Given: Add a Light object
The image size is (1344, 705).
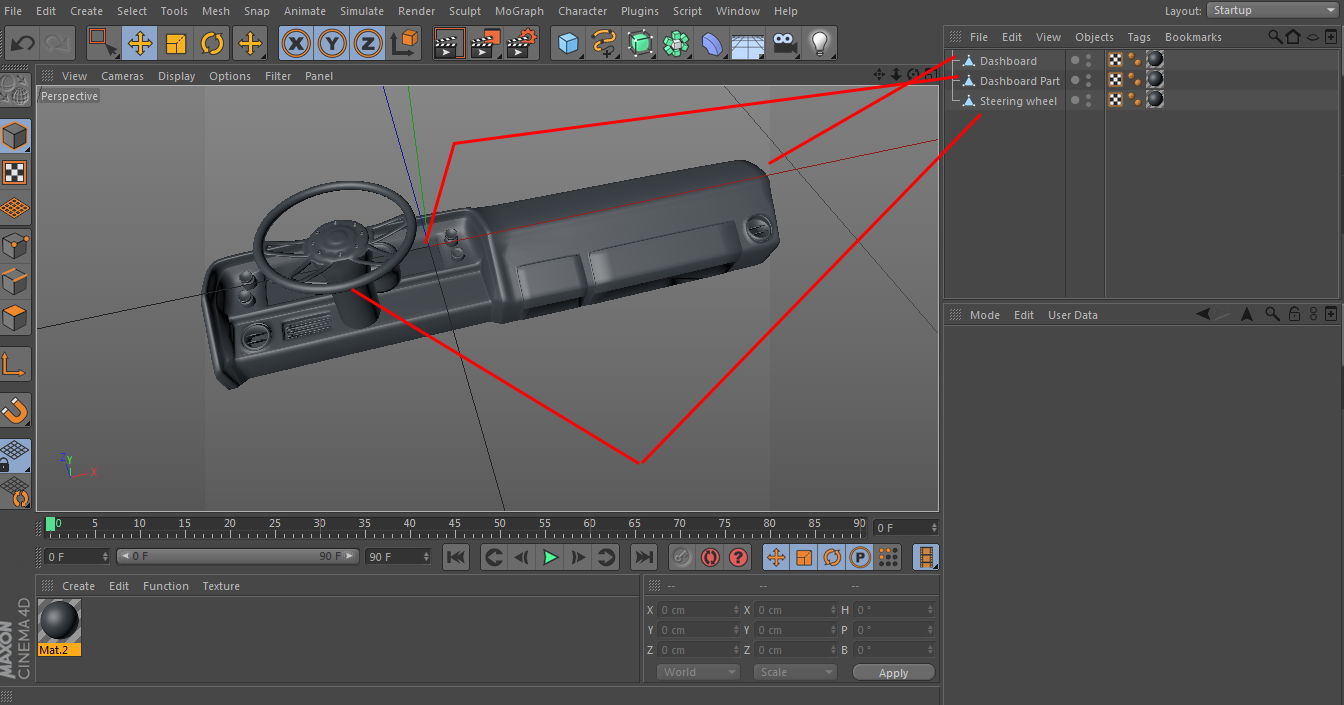Looking at the screenshot, I should coord(820,44).
